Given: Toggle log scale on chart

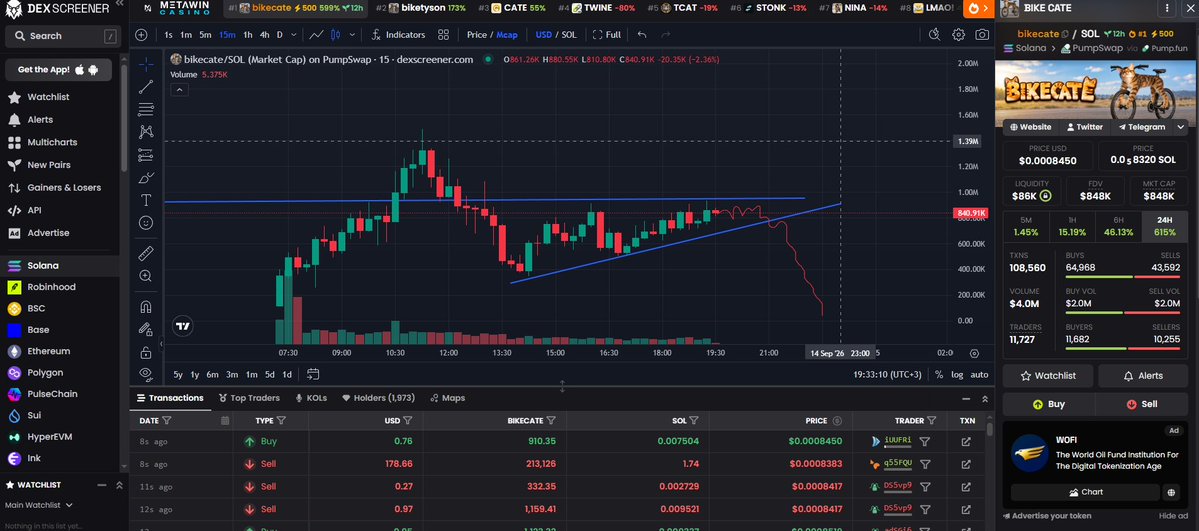Looking at the screenshot, I should (957, 374).
